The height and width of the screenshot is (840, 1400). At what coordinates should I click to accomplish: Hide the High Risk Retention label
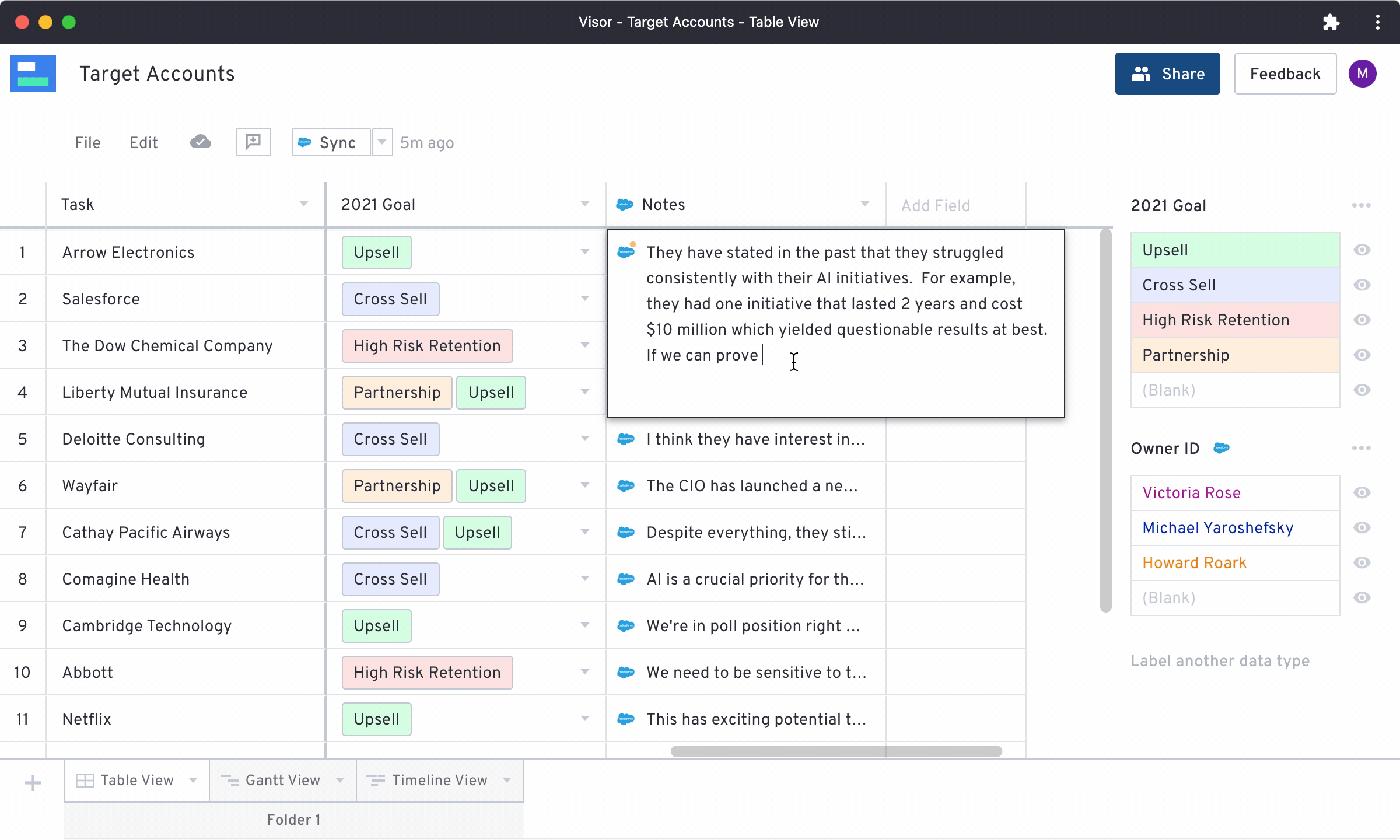tap(1361, 320)
